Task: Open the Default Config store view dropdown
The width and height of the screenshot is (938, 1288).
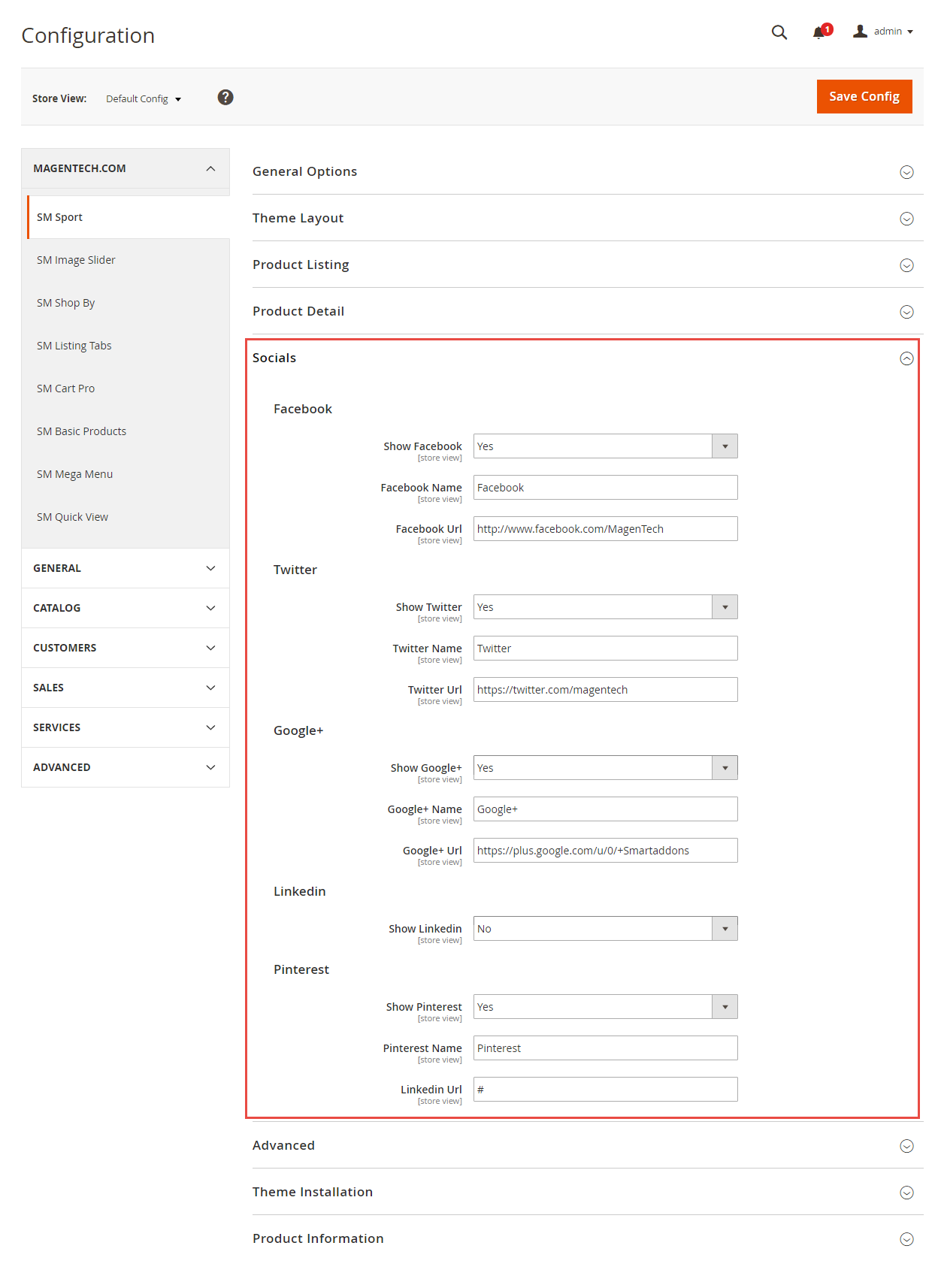Action: pyautogui.click(x=144, y=98)
